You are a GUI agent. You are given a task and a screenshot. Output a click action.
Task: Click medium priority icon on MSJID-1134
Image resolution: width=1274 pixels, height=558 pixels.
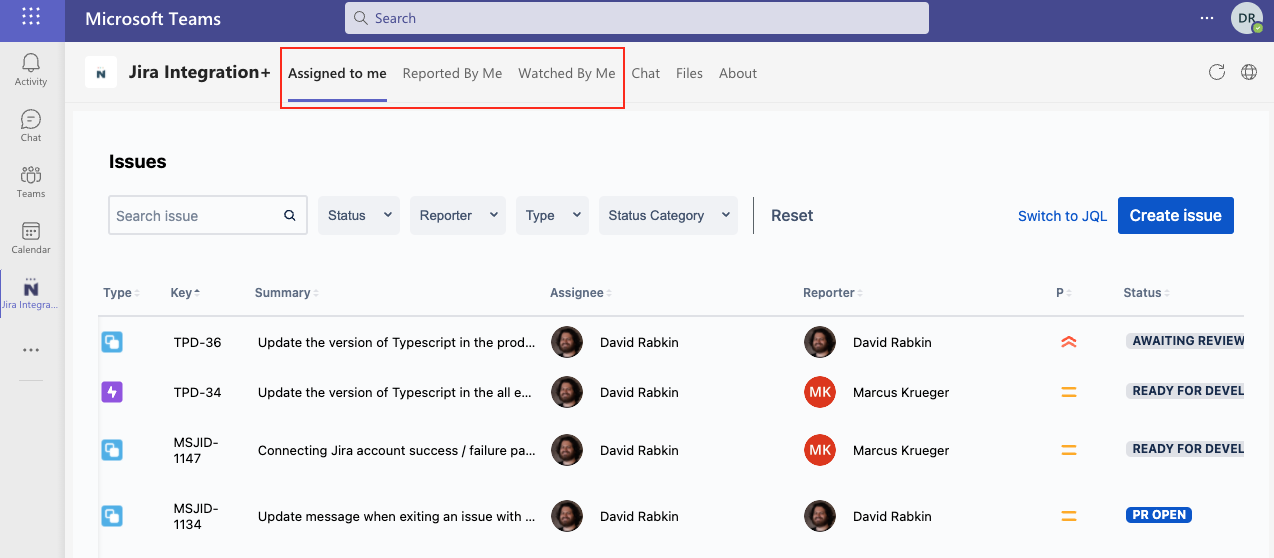(x=1068, y=516)
